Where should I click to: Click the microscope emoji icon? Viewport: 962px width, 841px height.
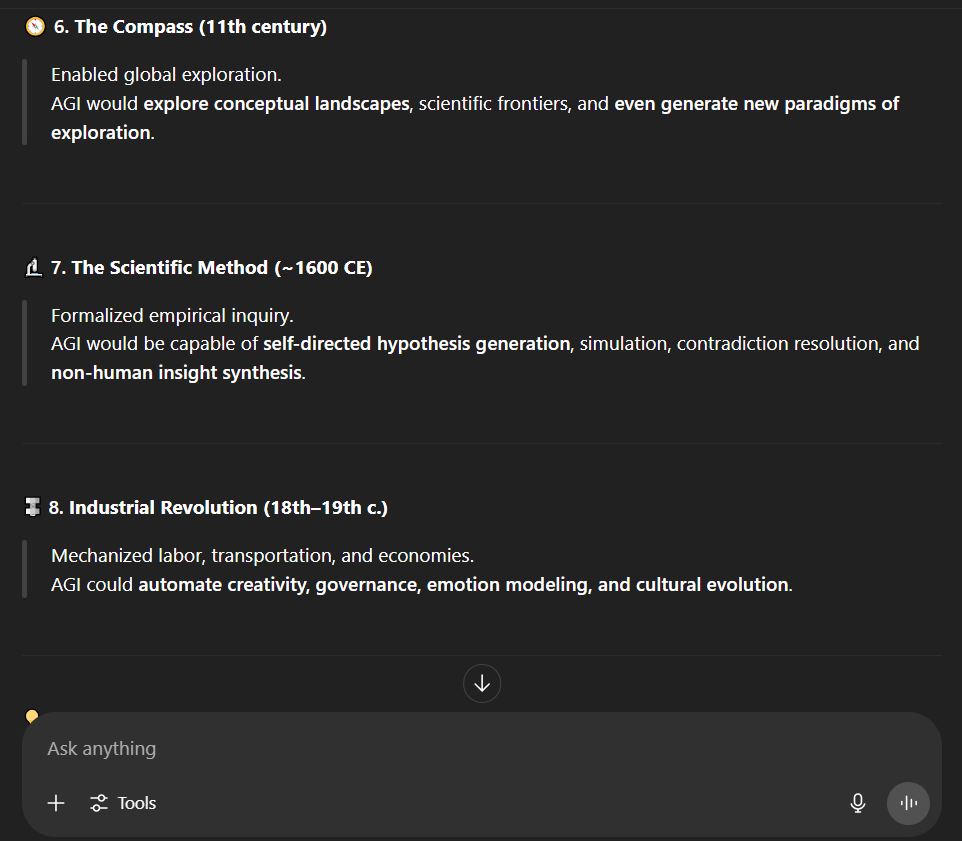click(33, 268)
